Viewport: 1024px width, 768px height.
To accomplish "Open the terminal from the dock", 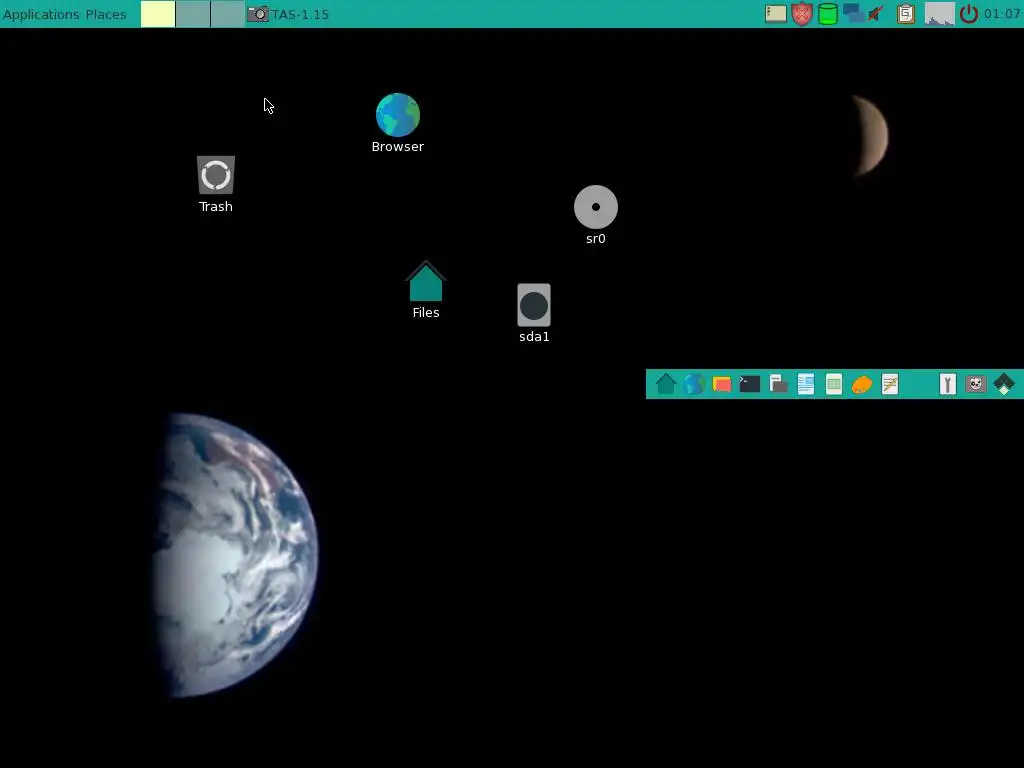I will coord(750,384).
